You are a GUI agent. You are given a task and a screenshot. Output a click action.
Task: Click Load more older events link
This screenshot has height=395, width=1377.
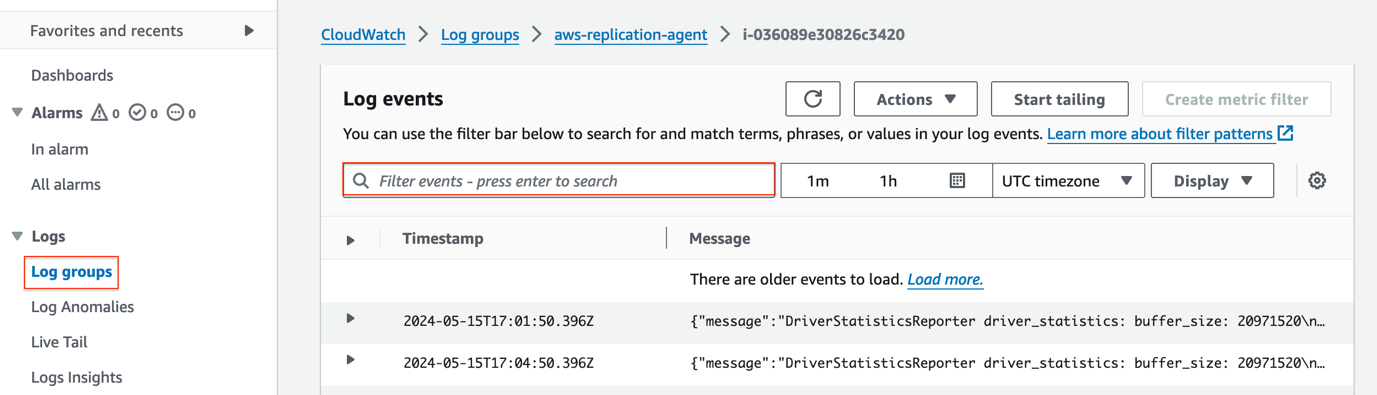945,280
